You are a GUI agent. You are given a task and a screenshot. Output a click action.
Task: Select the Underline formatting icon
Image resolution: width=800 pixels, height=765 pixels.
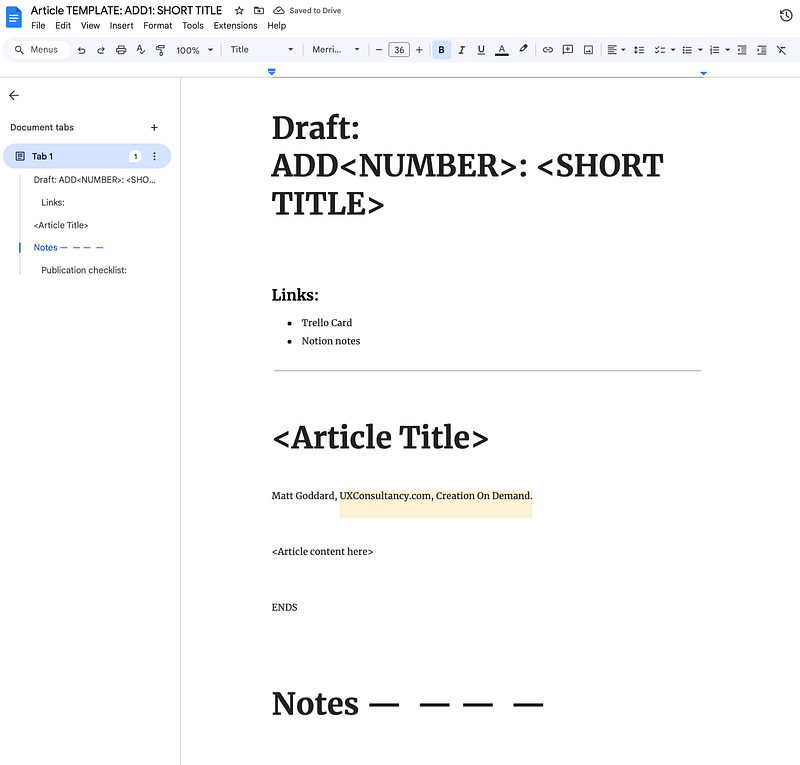coord(481,49)
